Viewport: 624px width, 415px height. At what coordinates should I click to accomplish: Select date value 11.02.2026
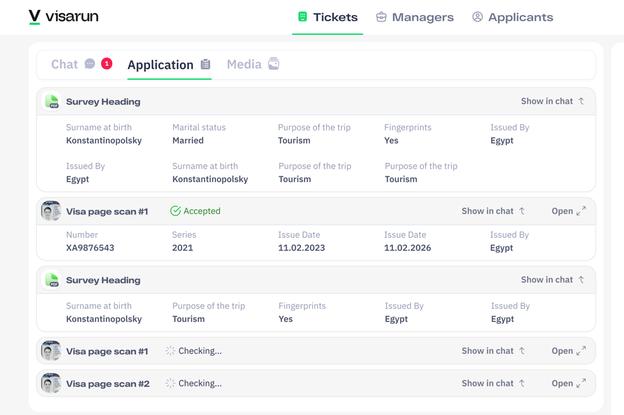pos(408,248)
